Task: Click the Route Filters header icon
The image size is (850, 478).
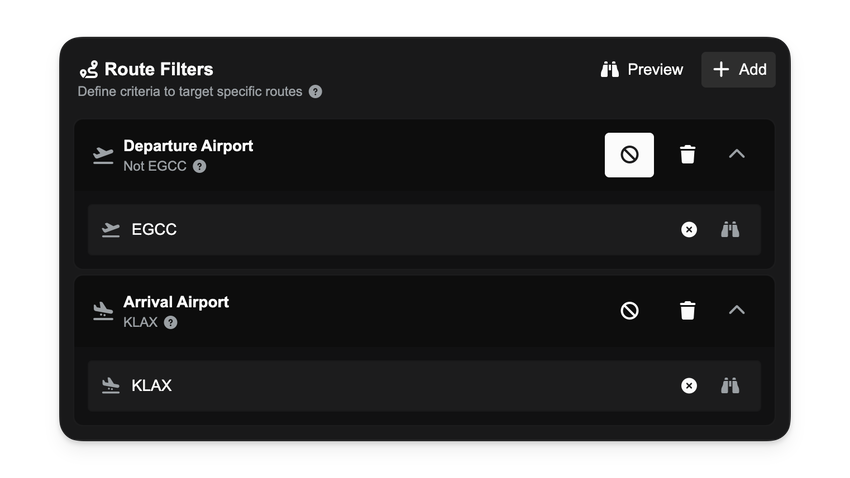Action: (89, 70)
